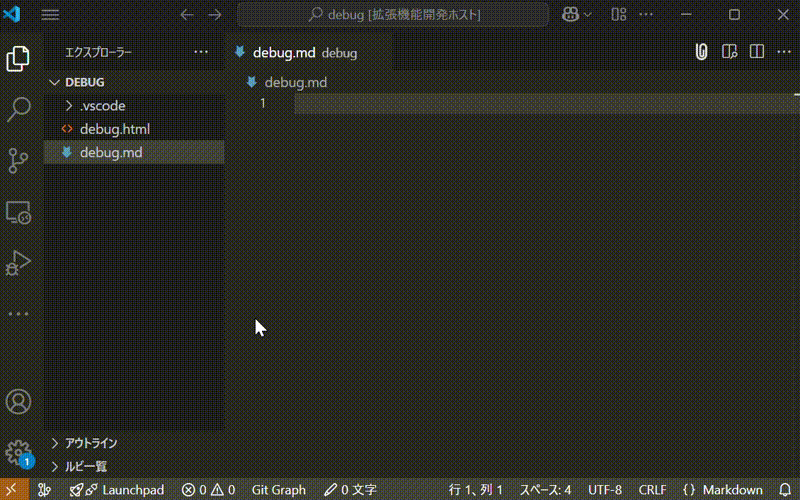Switch to the debug.md editor tab
Image resolution: width=800 pixels, height=500 pixels.
tap(308, 53)
